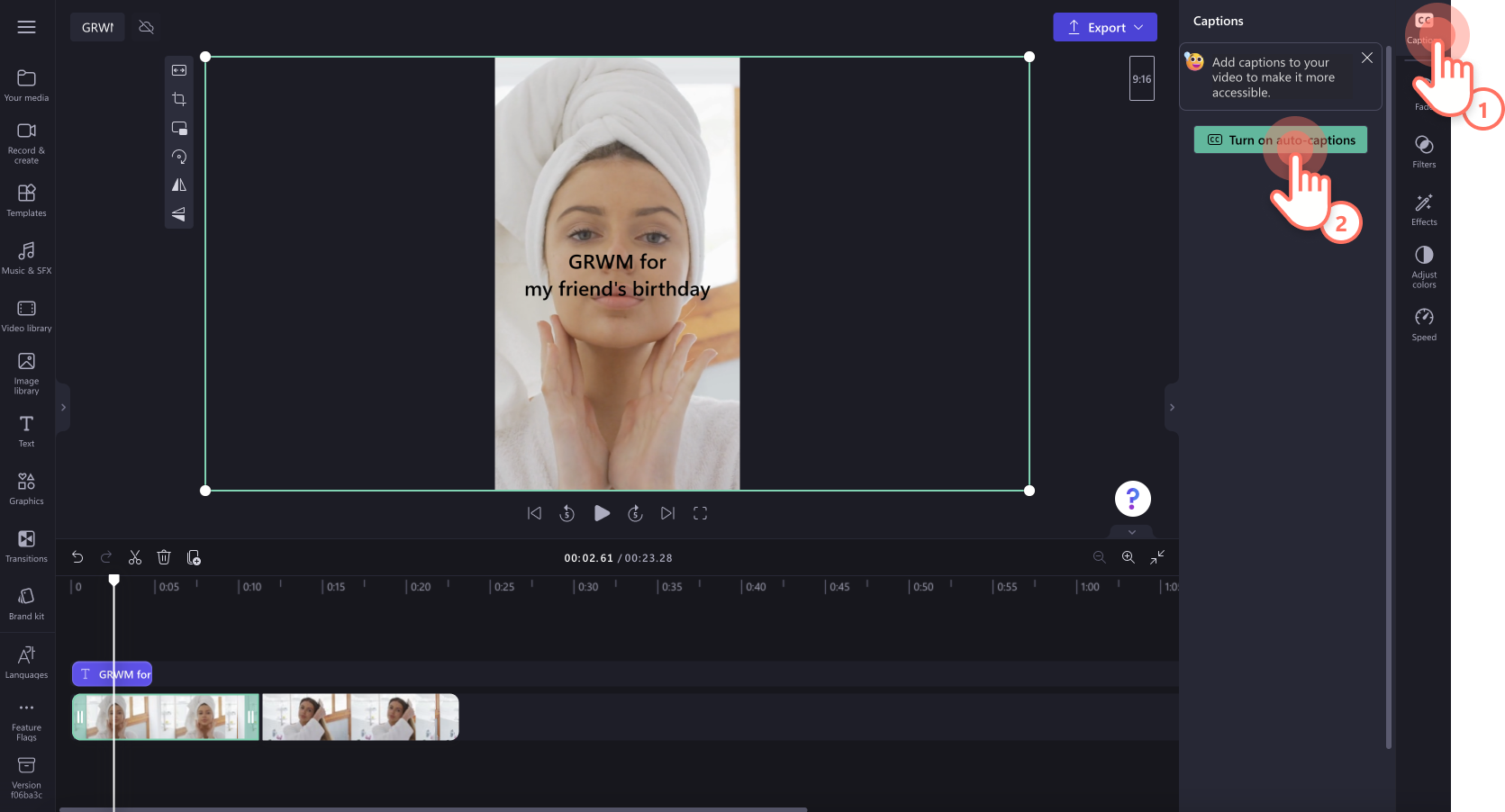
Task: Open the 9:16 aspect ratio selector
Action: [1142, 78]
